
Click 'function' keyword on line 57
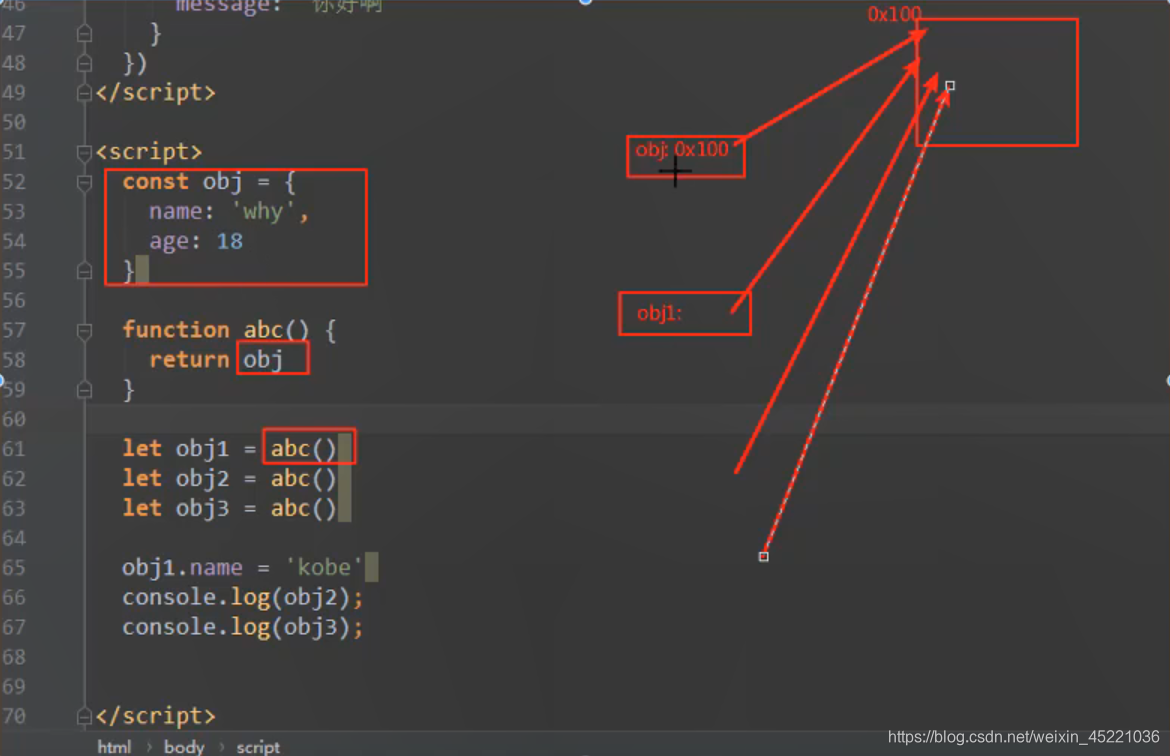176,330
